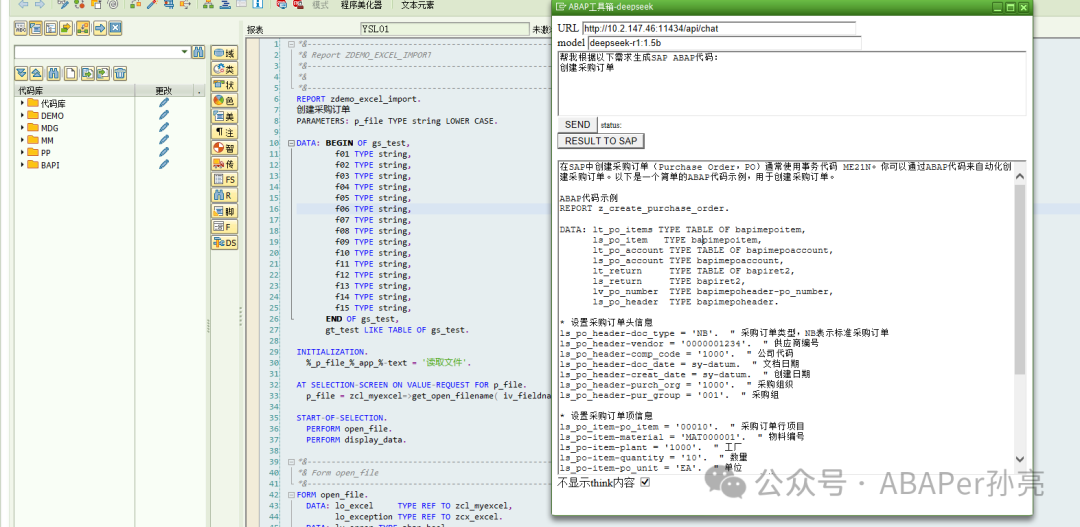Image resolution: width=1080 pixels, height=527 pixels.
Task: Click the 美 pretty-print tool button
Action: [x=225, y=116]
